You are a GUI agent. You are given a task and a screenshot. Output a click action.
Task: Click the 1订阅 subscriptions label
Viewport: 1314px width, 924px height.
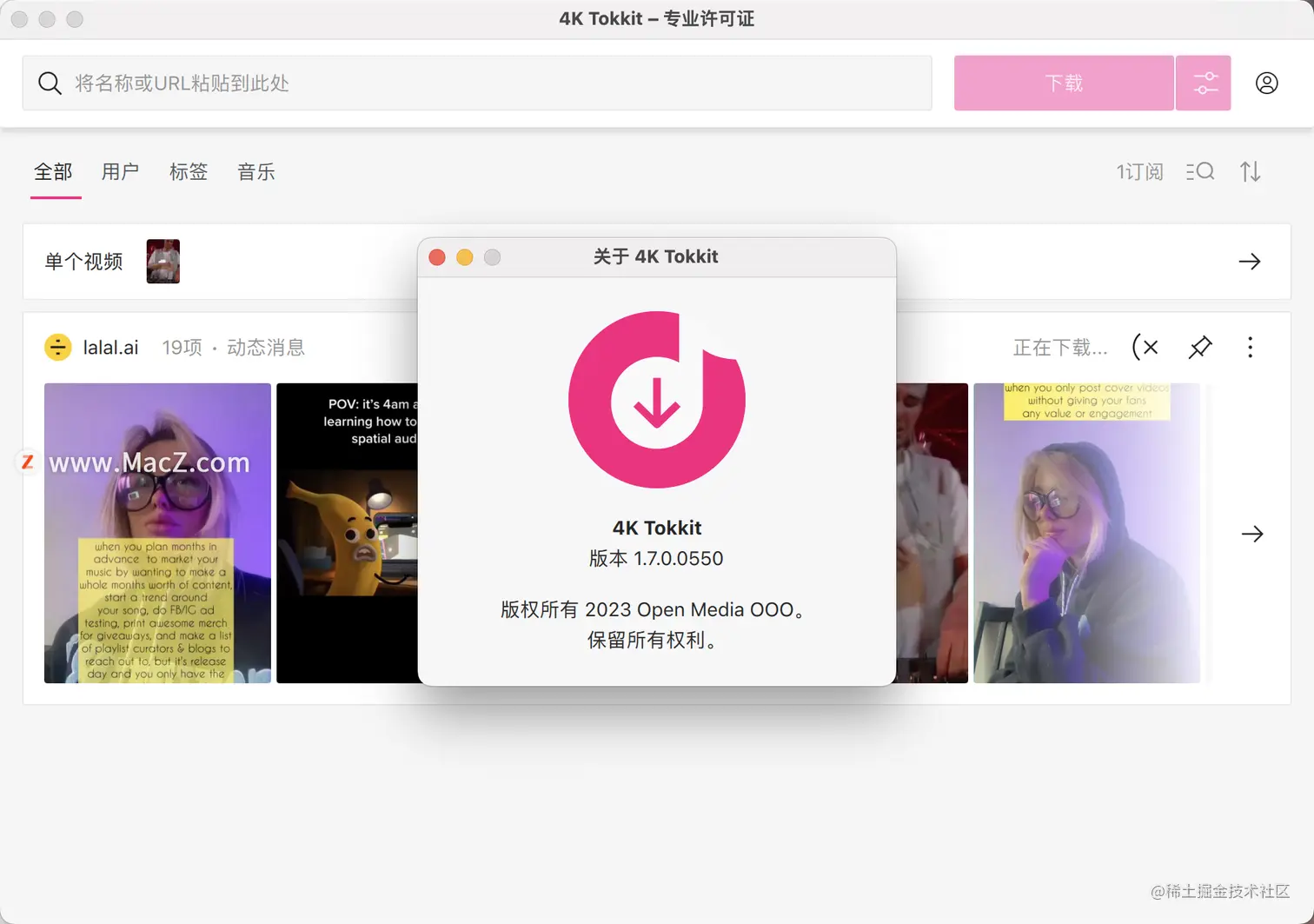pyautogui.click(x=1139, y=172)
